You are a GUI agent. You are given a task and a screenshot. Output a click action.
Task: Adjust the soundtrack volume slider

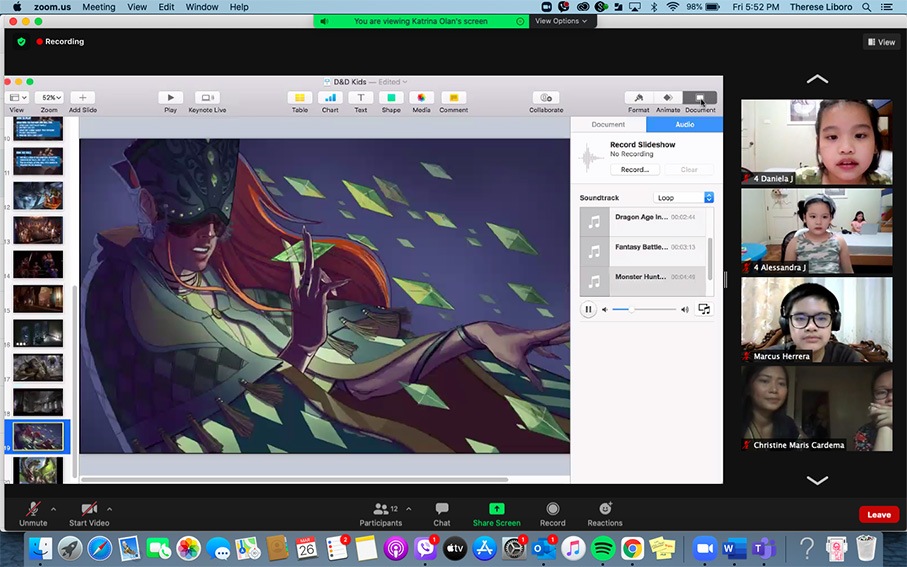coord(644,310)
